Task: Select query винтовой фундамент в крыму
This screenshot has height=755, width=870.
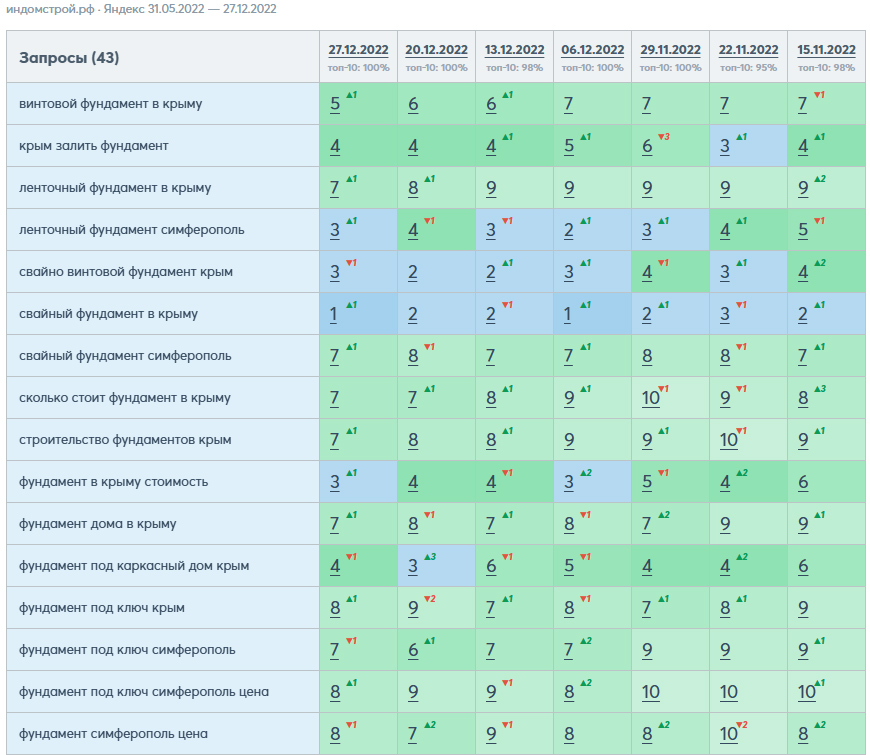Action: click(x=110, y=104)
